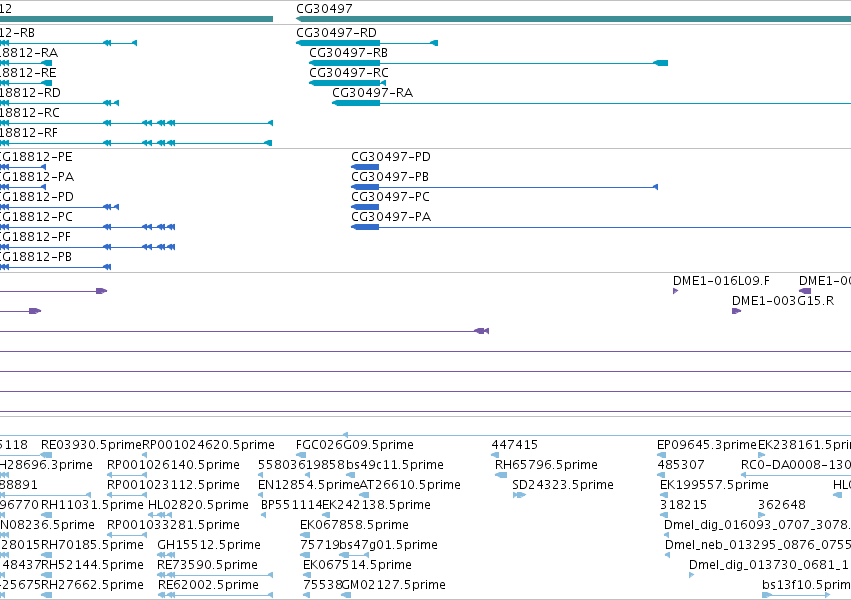The height and width of the screenshot is (600, 851).
Task: Click the arrow glyph under DME1-003G15.R
Action: tap(736, 311)
